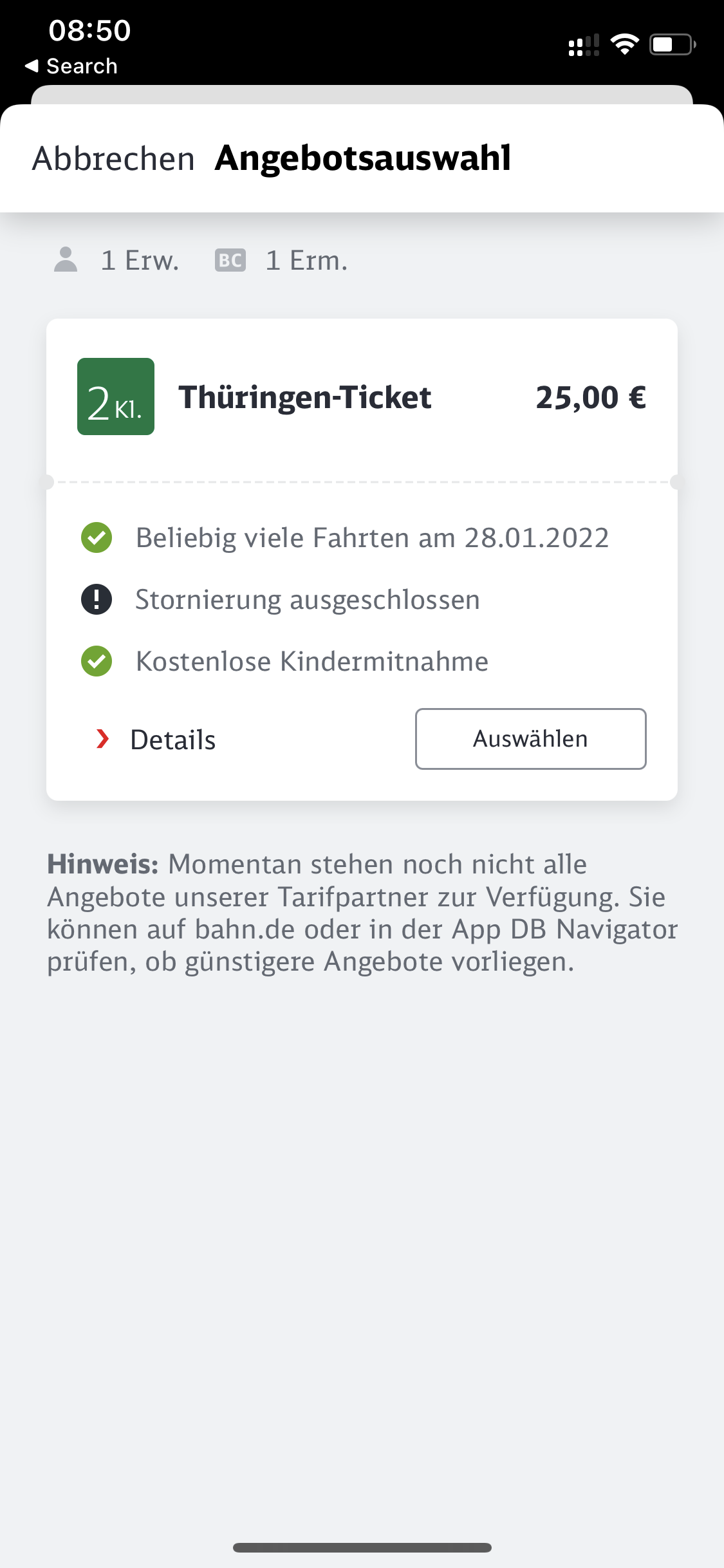Viewport: 724px width, 1568px height.
Task: Tap the Hinweis notice text
Action: click(362, 913)
